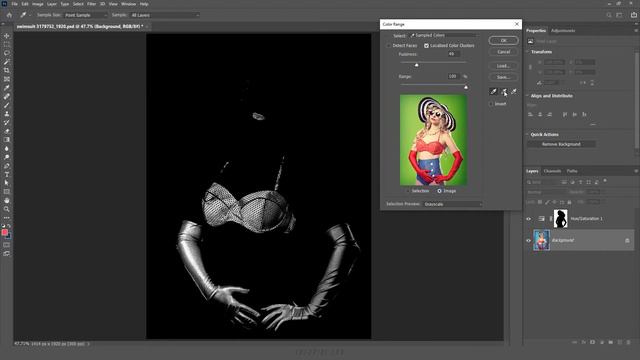640x360 pixels.
Task: Click the Load... button
Action: tap(504, 66)
